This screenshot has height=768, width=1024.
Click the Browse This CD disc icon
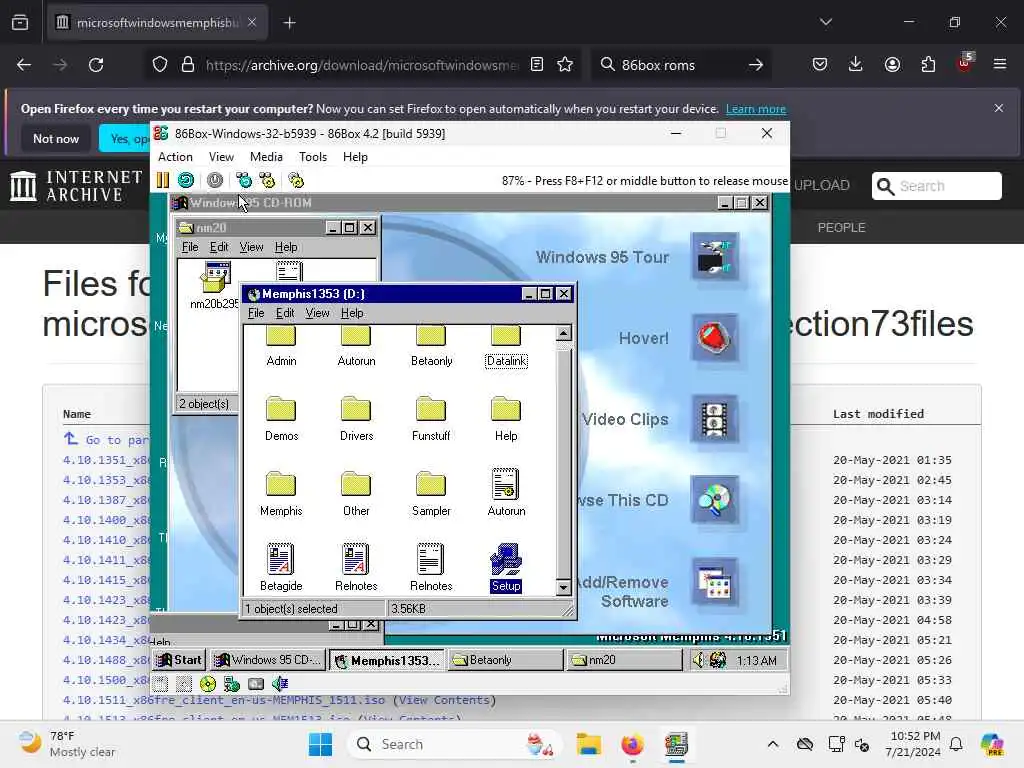[x=714, y=500]
